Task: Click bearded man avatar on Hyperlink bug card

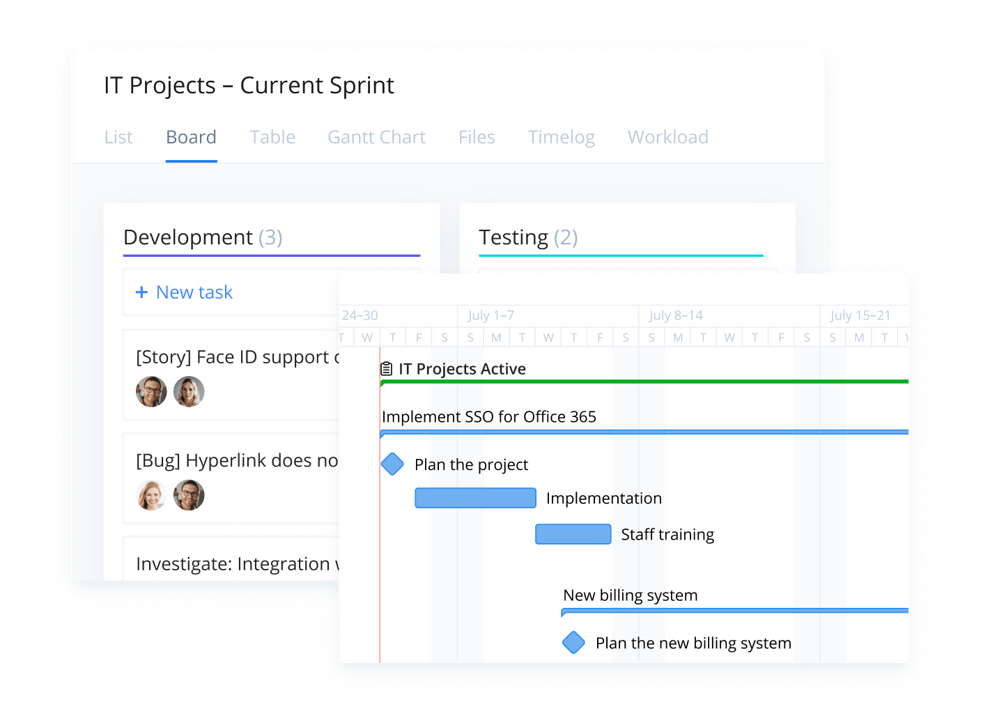Action: click(x=189, y=495)
